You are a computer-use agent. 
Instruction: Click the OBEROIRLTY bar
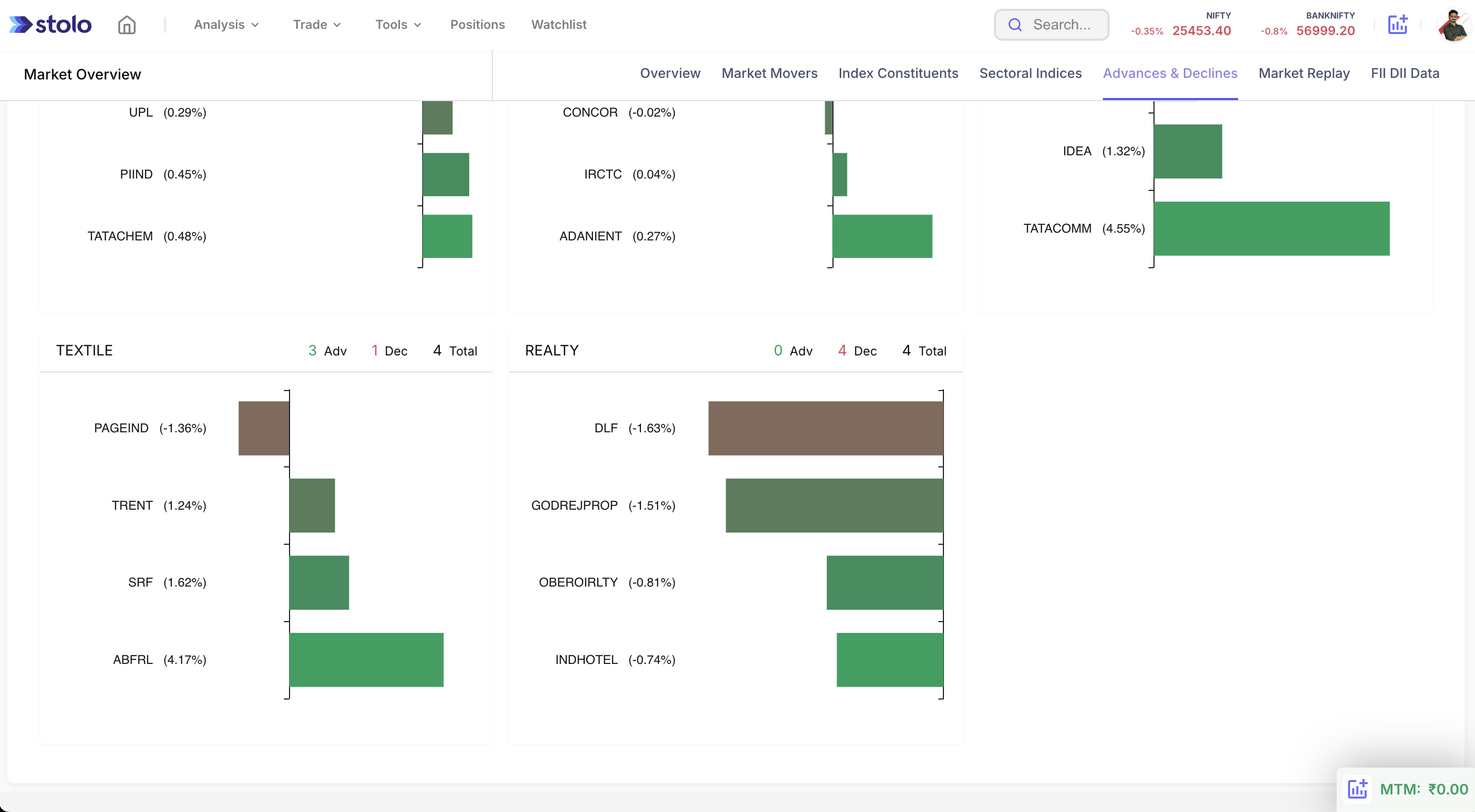[885, 582]
